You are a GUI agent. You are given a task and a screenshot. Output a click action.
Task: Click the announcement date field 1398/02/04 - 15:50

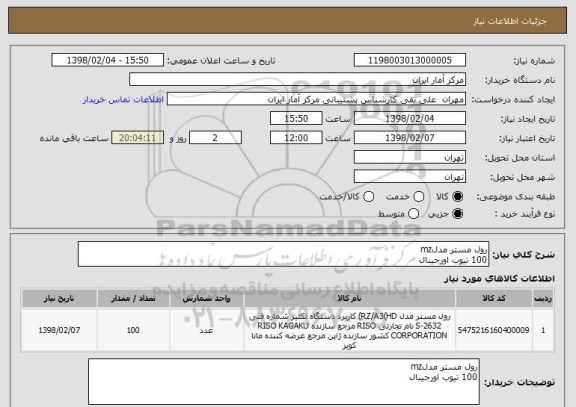pyautogui.click(x=108, y=60)
